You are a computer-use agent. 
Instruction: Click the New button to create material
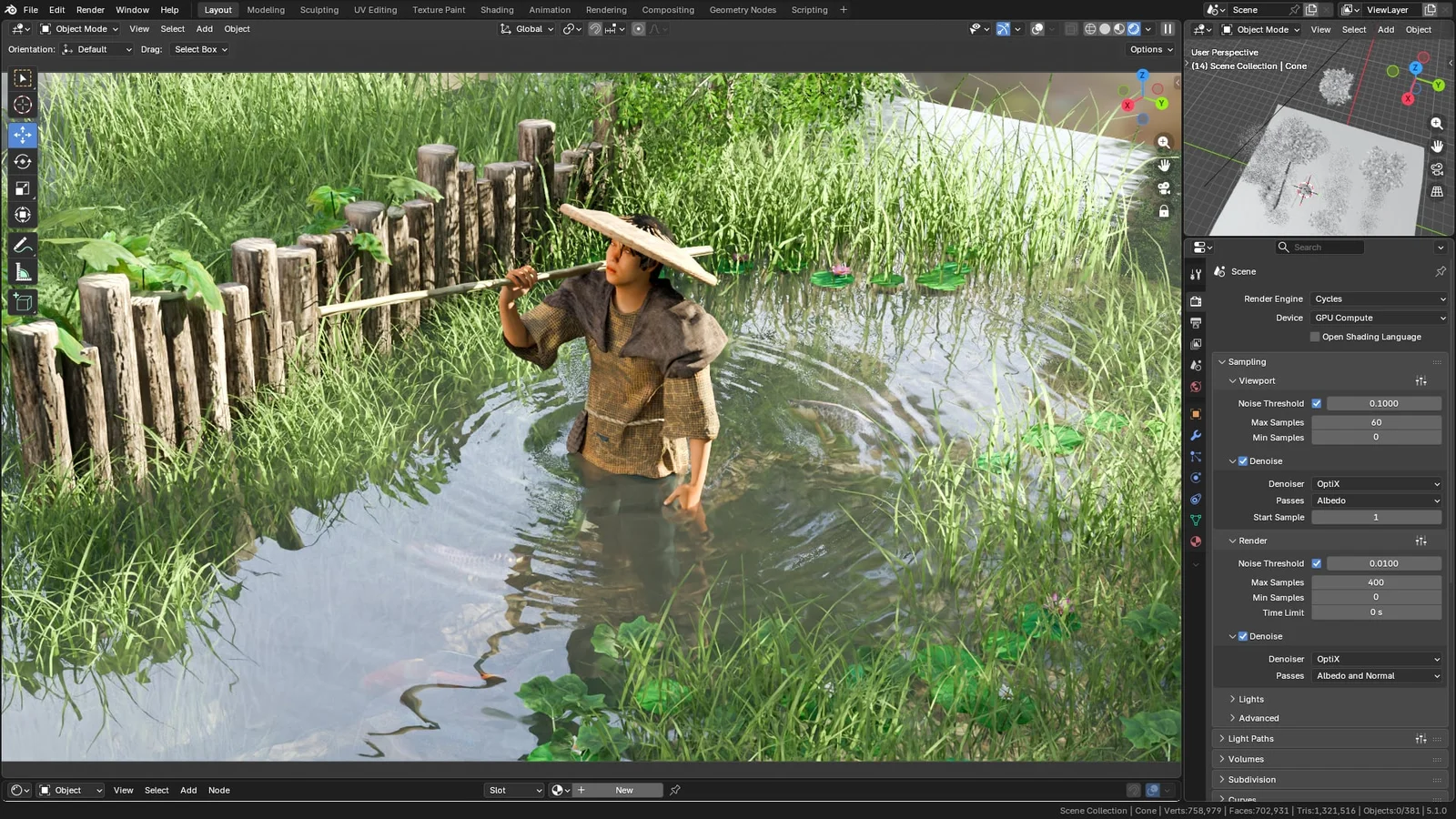[x=624, y=790]
